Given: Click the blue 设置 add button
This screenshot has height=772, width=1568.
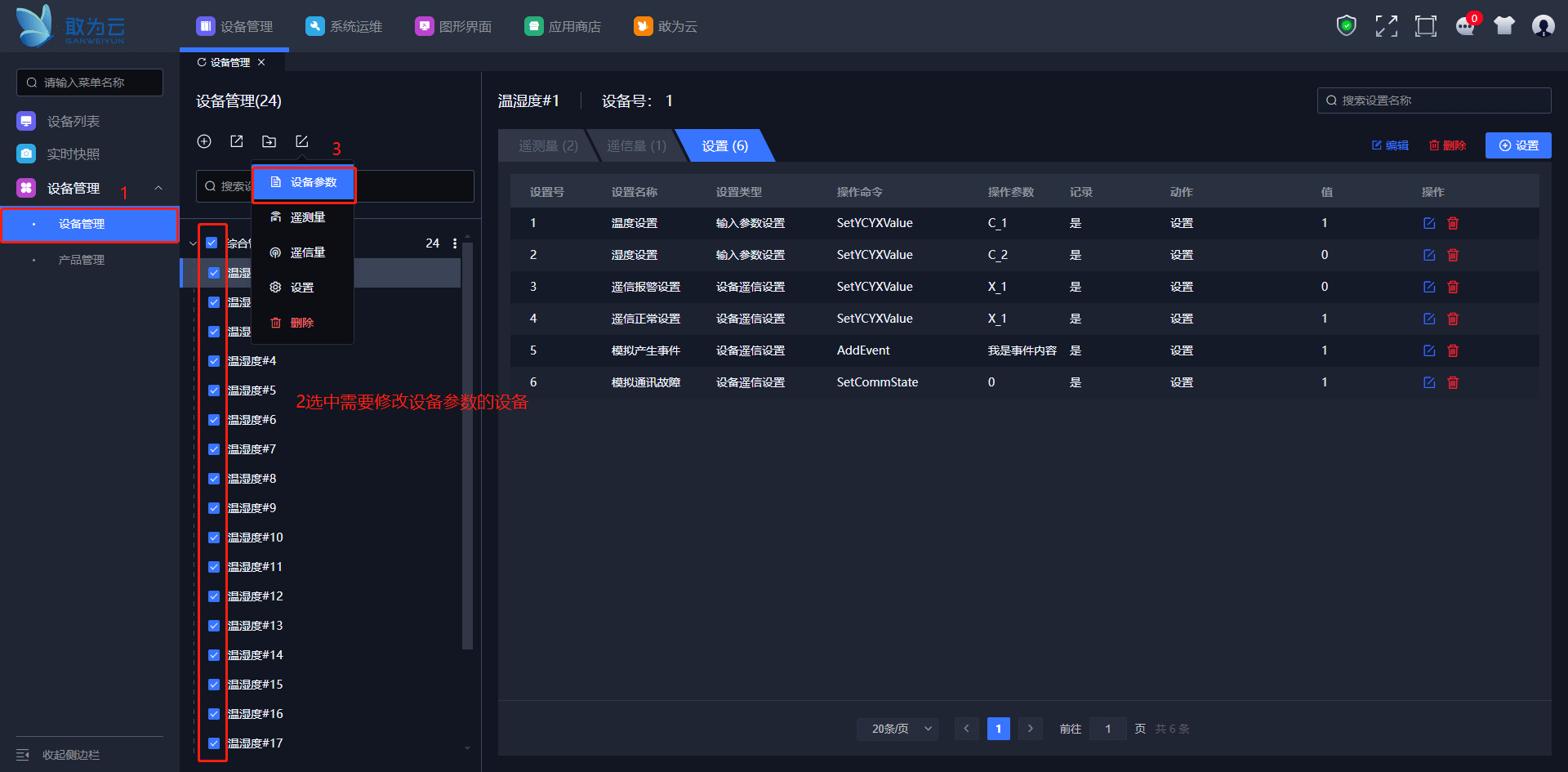Looking at the screenshot, I should click(1518, 145).
